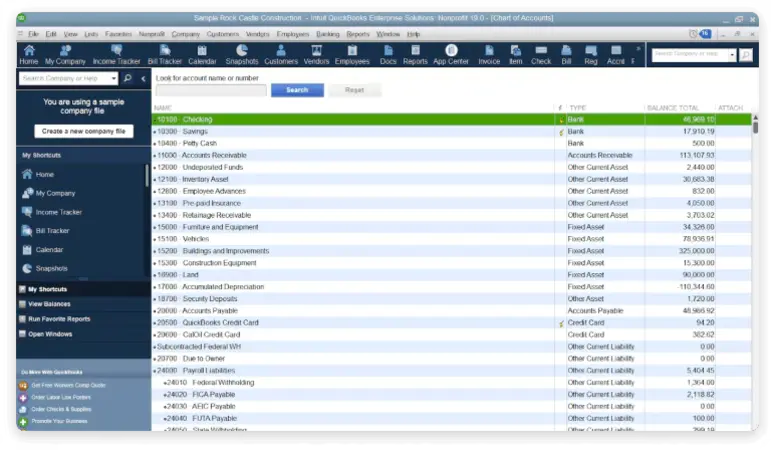Open the Bill toolbar icon
This screenshot has height=451, width=775.
click(566, 54)
